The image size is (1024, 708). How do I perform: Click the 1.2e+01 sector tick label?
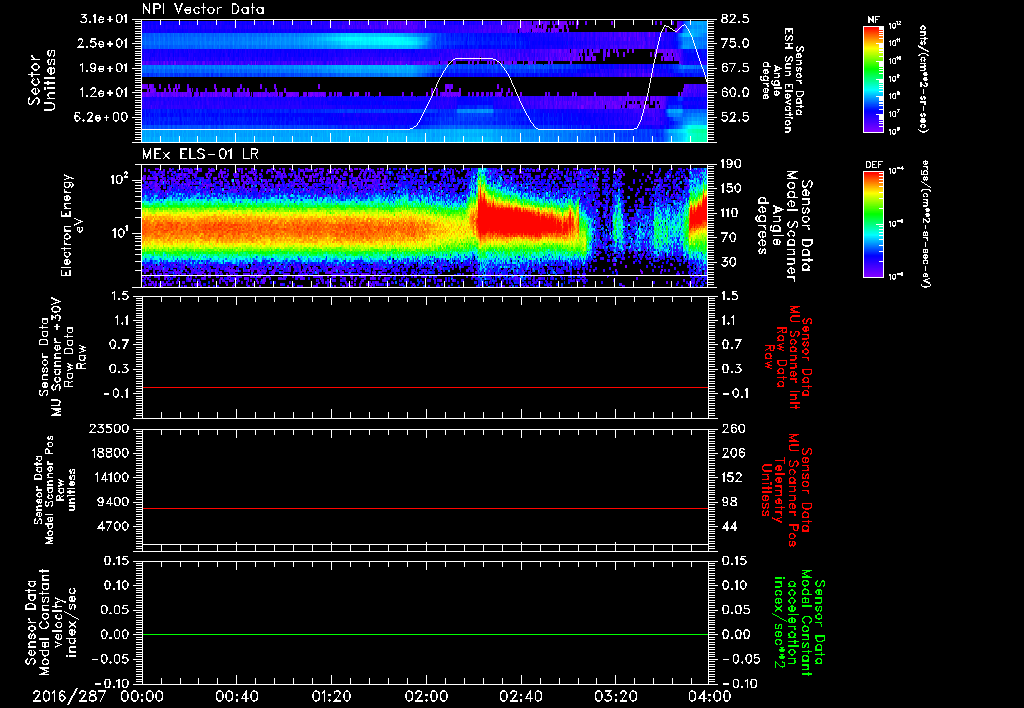[104, 93]
